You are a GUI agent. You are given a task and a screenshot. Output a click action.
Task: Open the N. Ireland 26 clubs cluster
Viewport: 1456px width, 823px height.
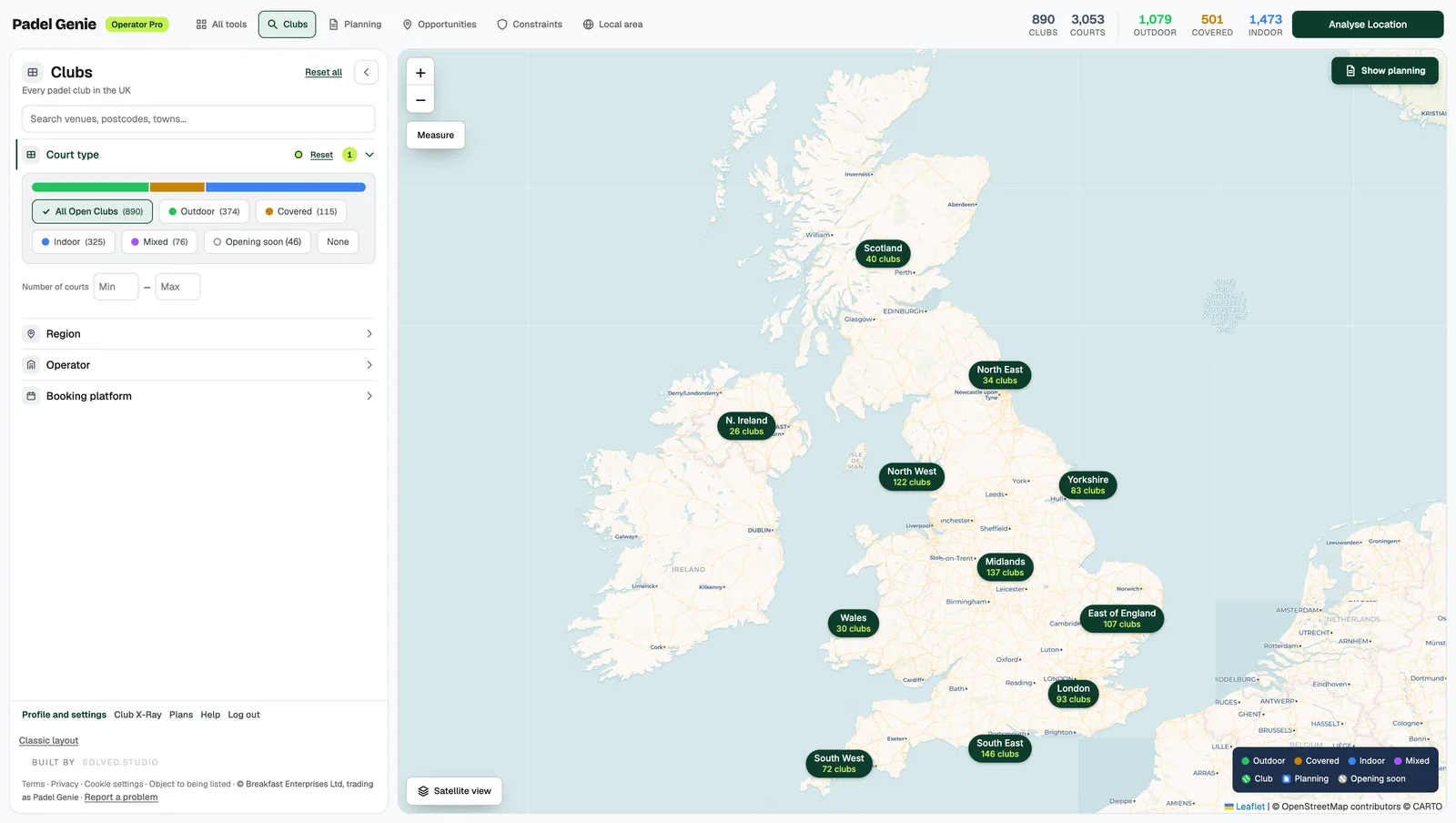746,426
